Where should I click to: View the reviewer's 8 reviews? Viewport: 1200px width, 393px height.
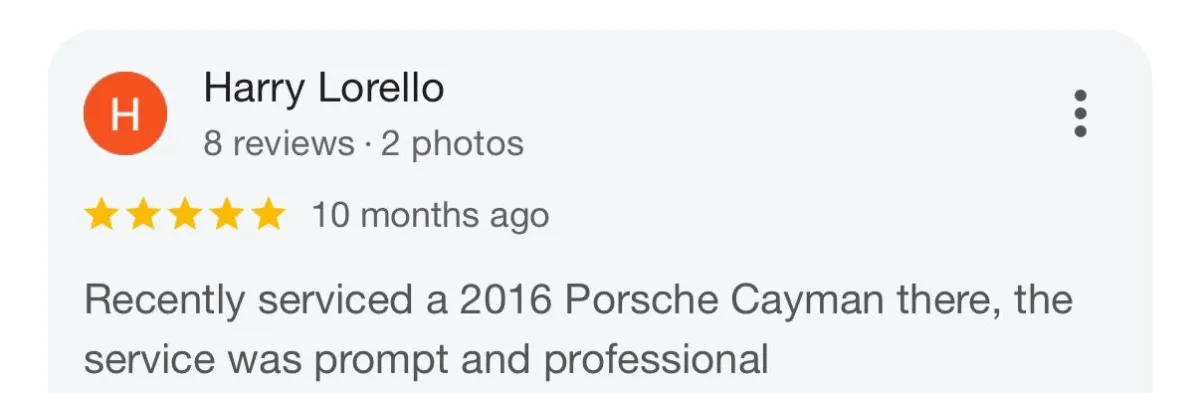pyautogui.click(x=279, y=144)
